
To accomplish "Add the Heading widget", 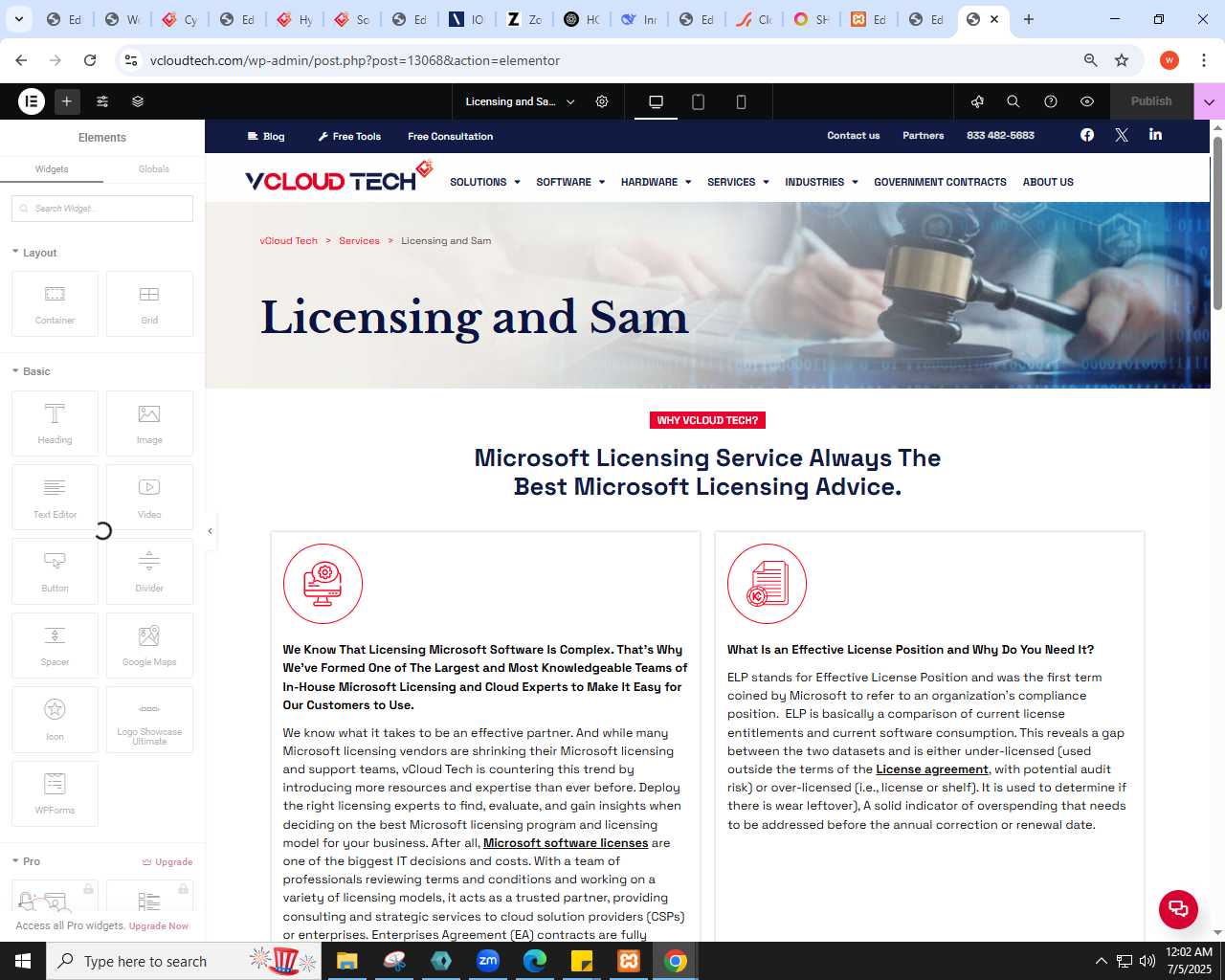I will [55, 423].
